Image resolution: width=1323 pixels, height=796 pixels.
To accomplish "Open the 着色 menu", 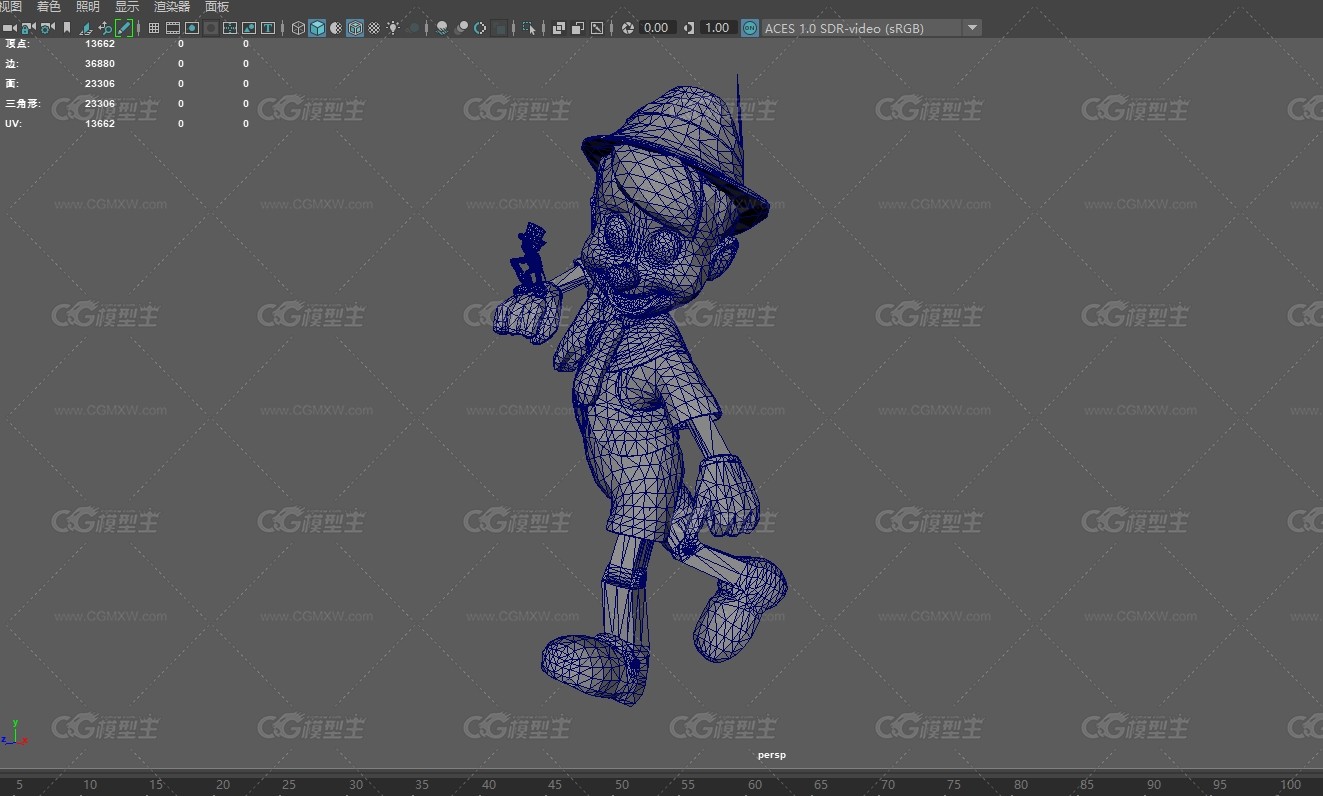I will [49, 7].
